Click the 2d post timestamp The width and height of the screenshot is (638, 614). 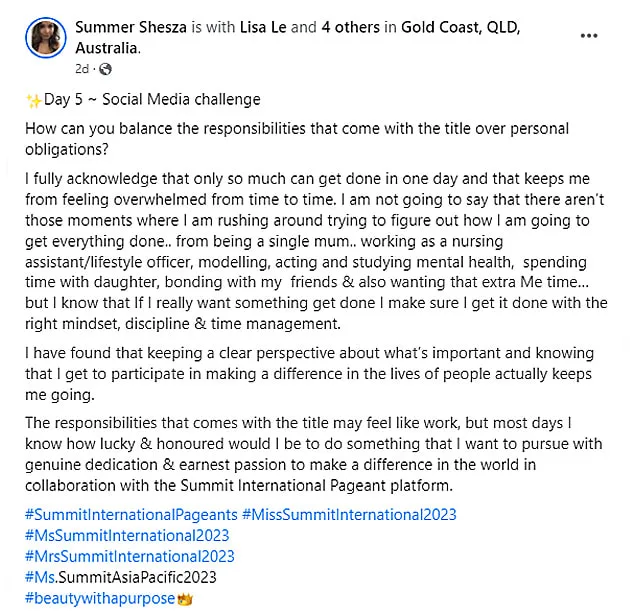pos(82,69)
